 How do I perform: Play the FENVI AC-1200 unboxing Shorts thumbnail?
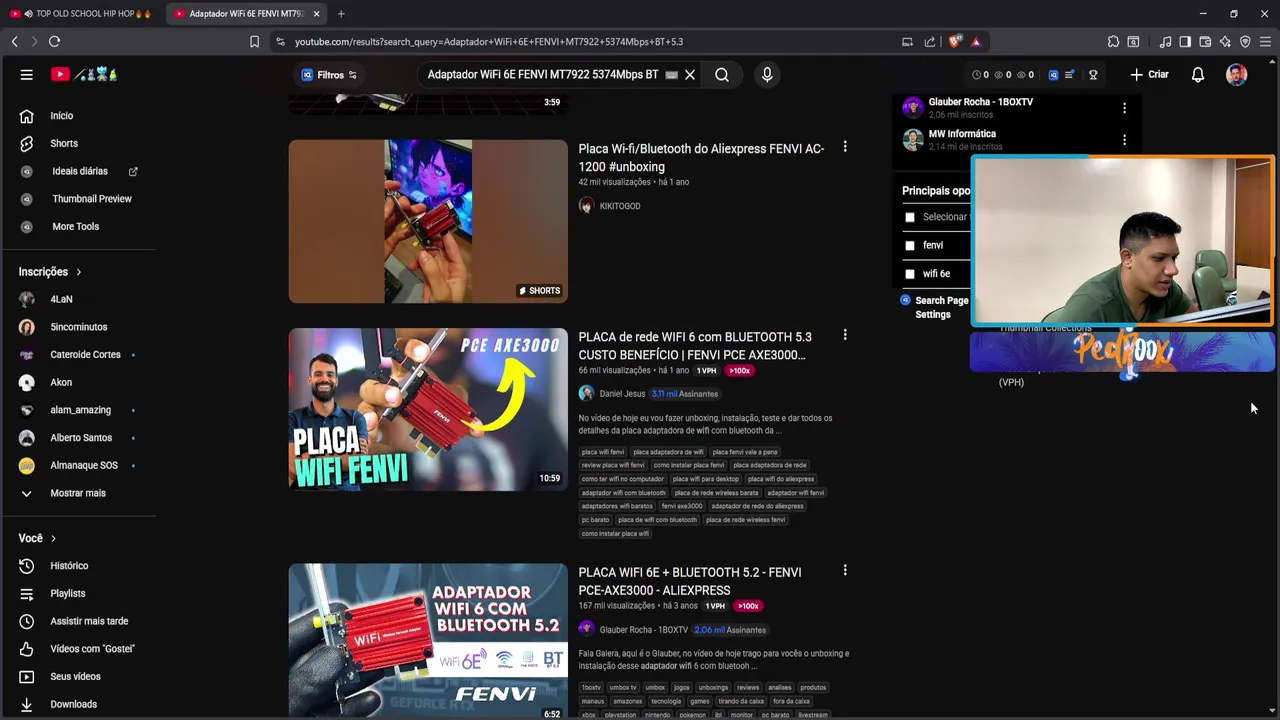pyautogui.click(x=428, y=221)
